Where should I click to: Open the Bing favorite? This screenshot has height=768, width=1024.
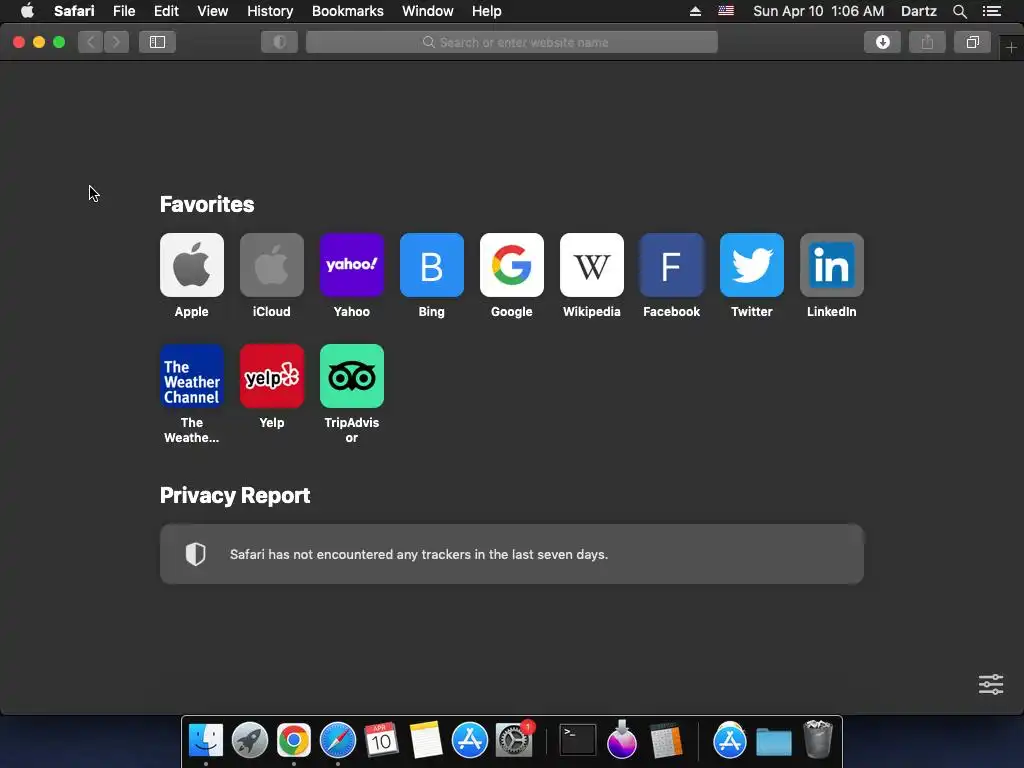point(432,264)
